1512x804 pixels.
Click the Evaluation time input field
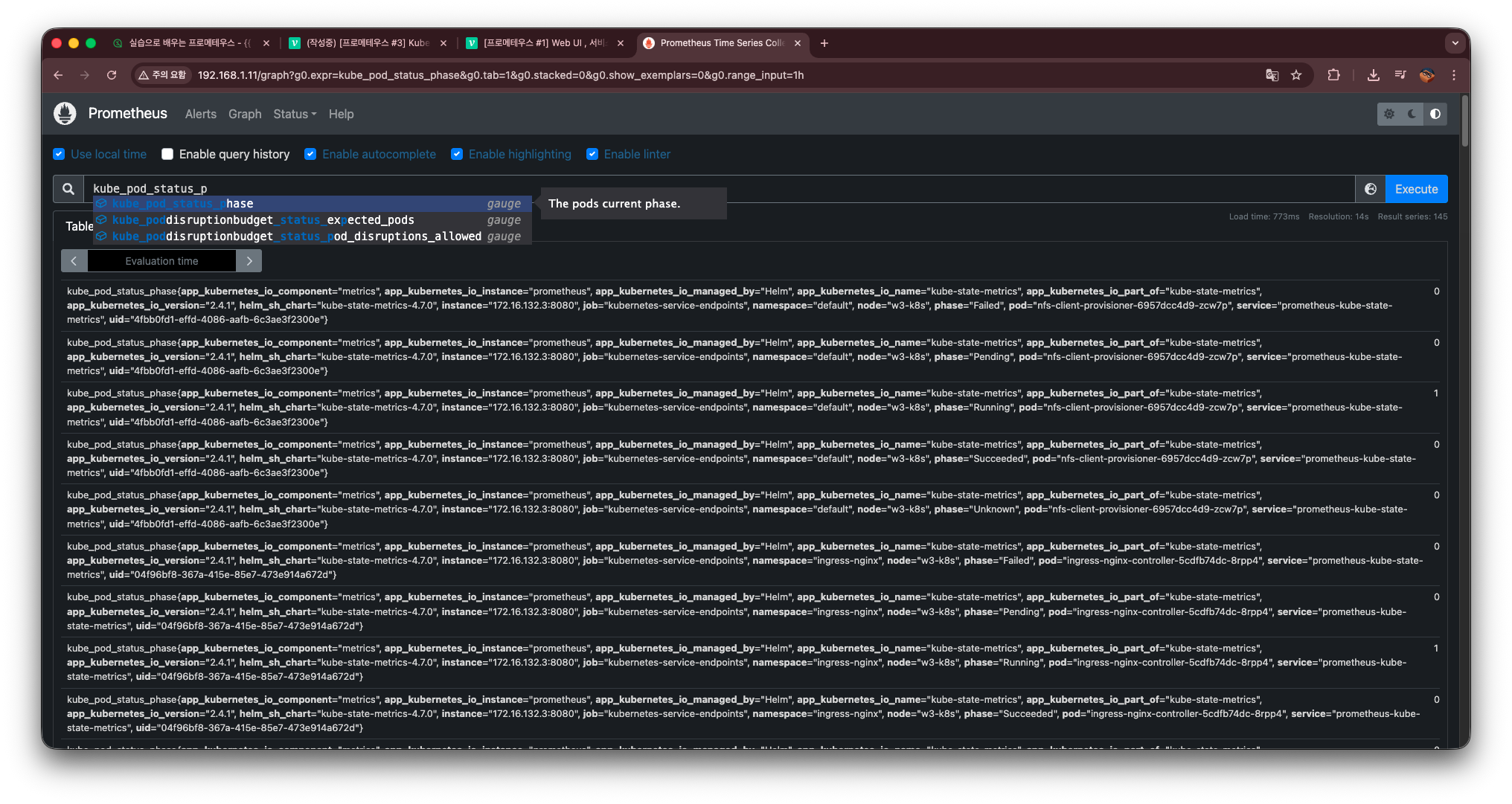(161, 261)
